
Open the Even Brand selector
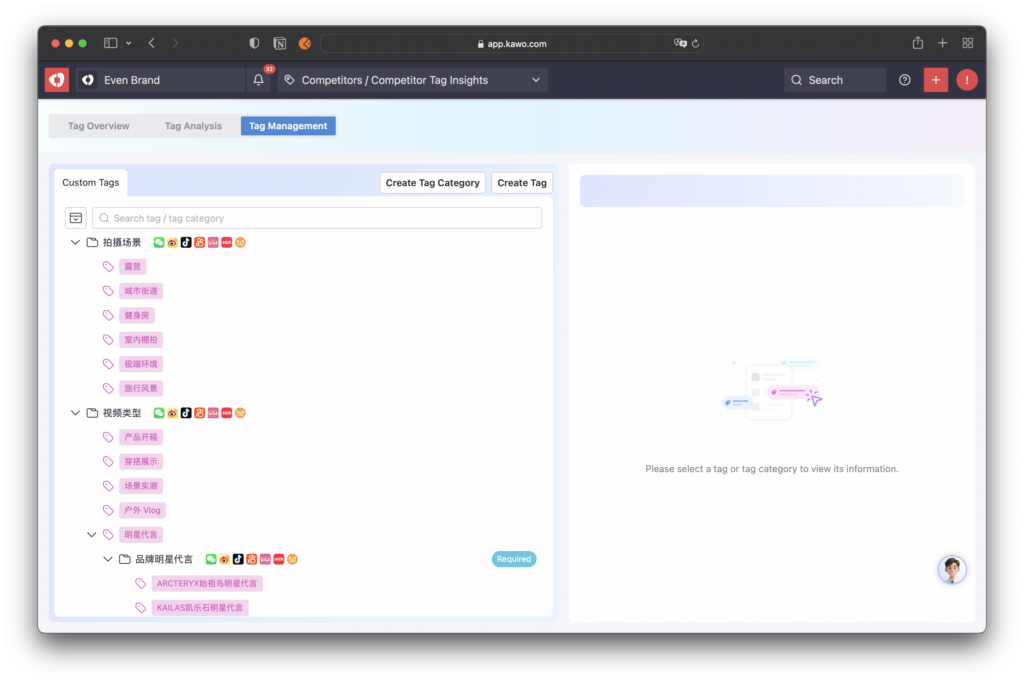tap(160, 80)
